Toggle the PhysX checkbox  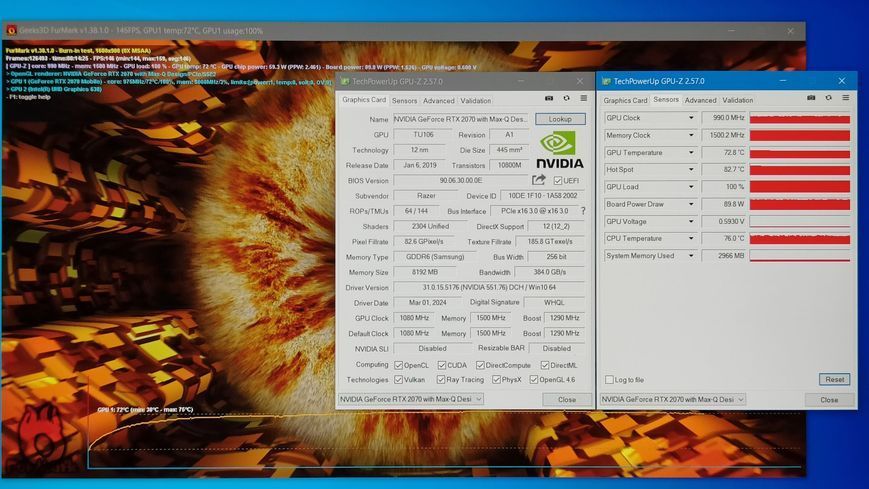pos(496,380)
